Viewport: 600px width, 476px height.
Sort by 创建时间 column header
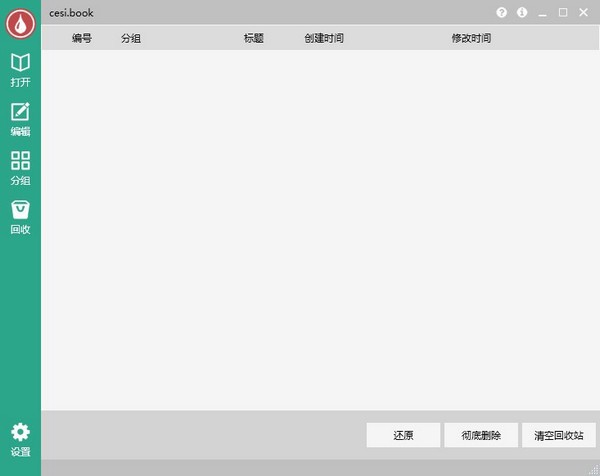click(x=324, y=38)
